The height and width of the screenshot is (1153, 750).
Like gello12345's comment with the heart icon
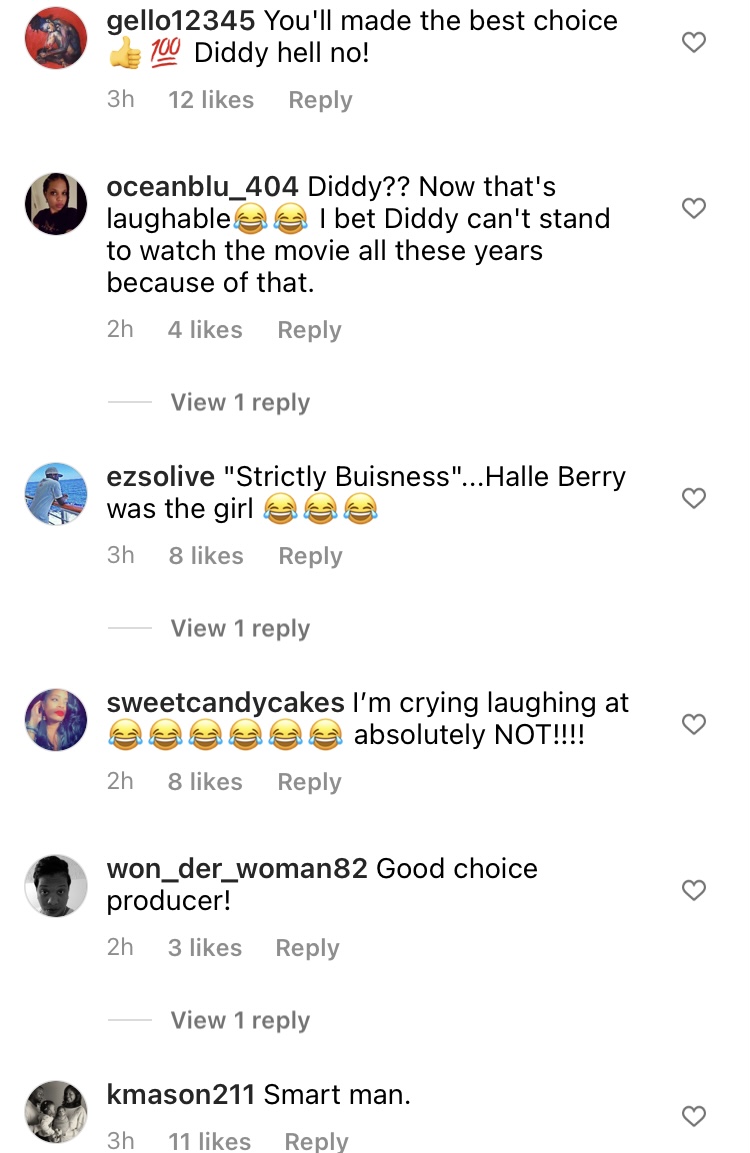point(694,42)
